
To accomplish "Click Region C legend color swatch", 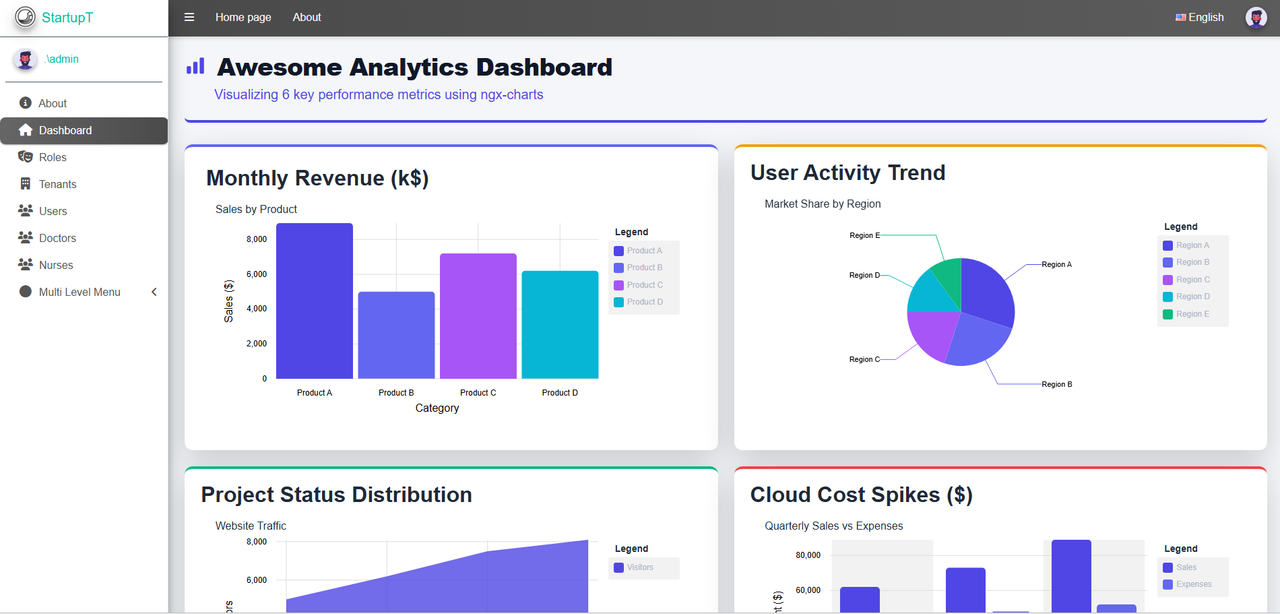I will point(1168,280).
